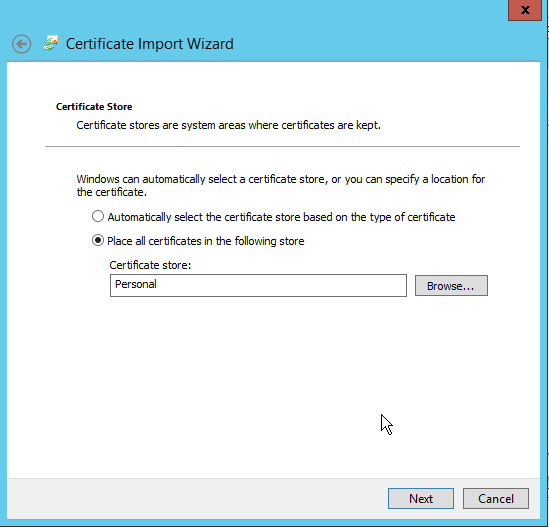Click the 'Certificate stores are system areas' description

click(228, 125)
